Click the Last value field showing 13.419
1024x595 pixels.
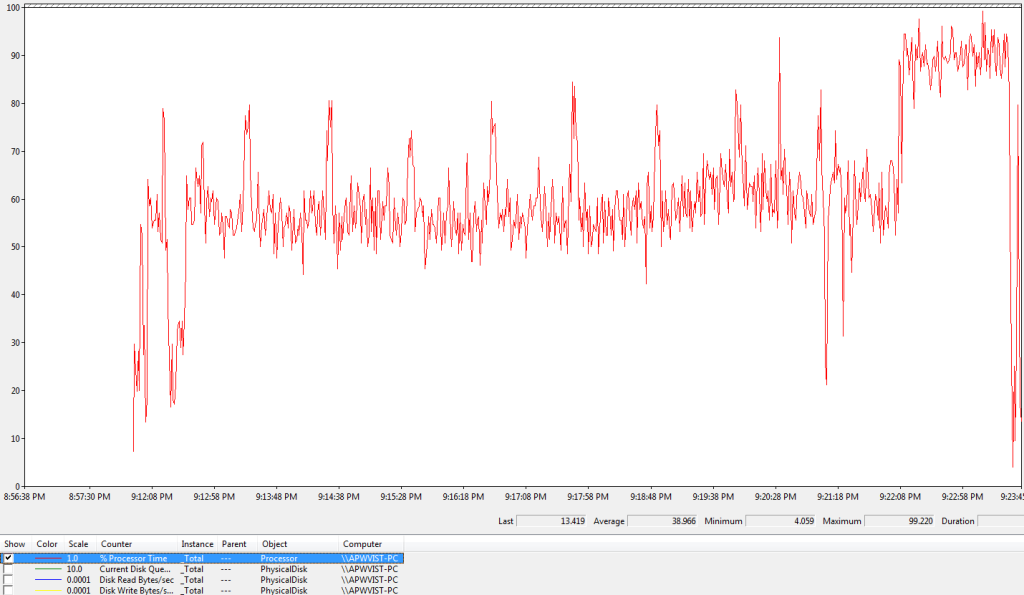coord(551,521)
